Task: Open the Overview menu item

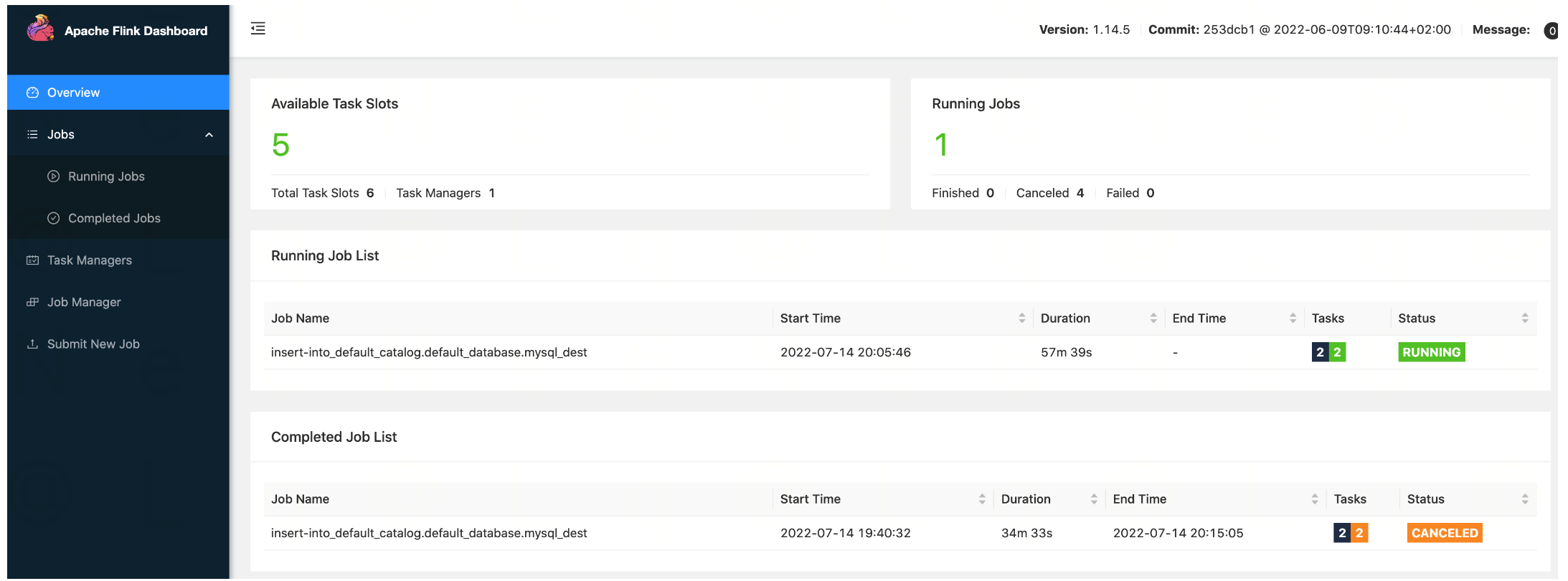Action: [x=73, y=93]
